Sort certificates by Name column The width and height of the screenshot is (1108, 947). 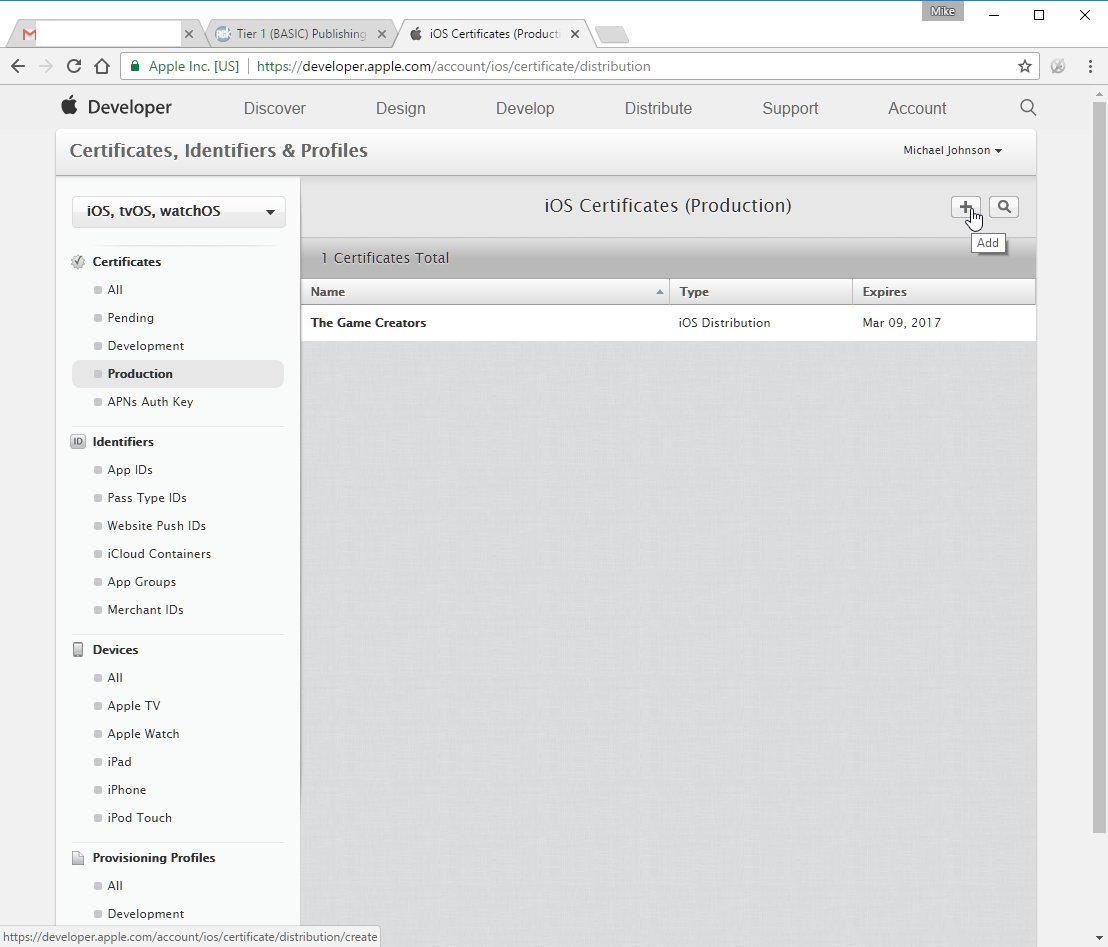point(485,292)
